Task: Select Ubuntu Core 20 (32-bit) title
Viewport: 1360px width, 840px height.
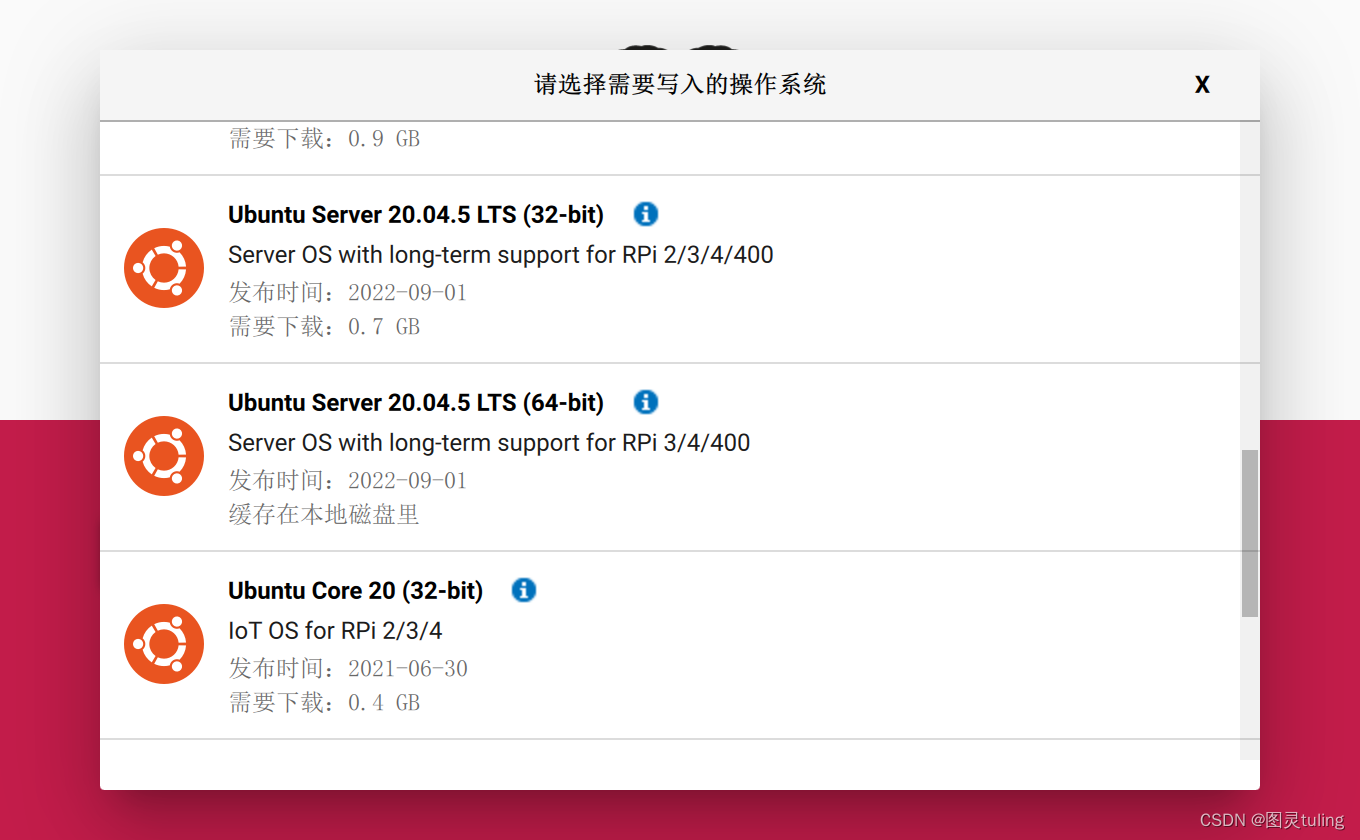Action: pyautogui.click(x=355, y=591)
